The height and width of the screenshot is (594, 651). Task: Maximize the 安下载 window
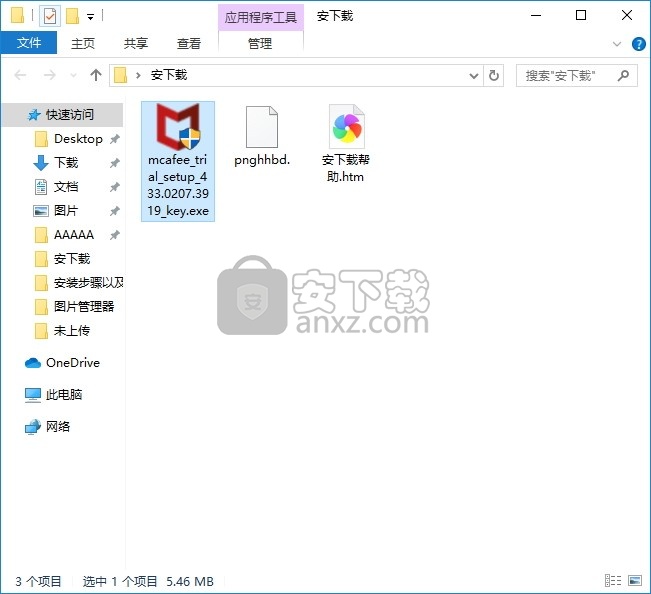[581, 16]
